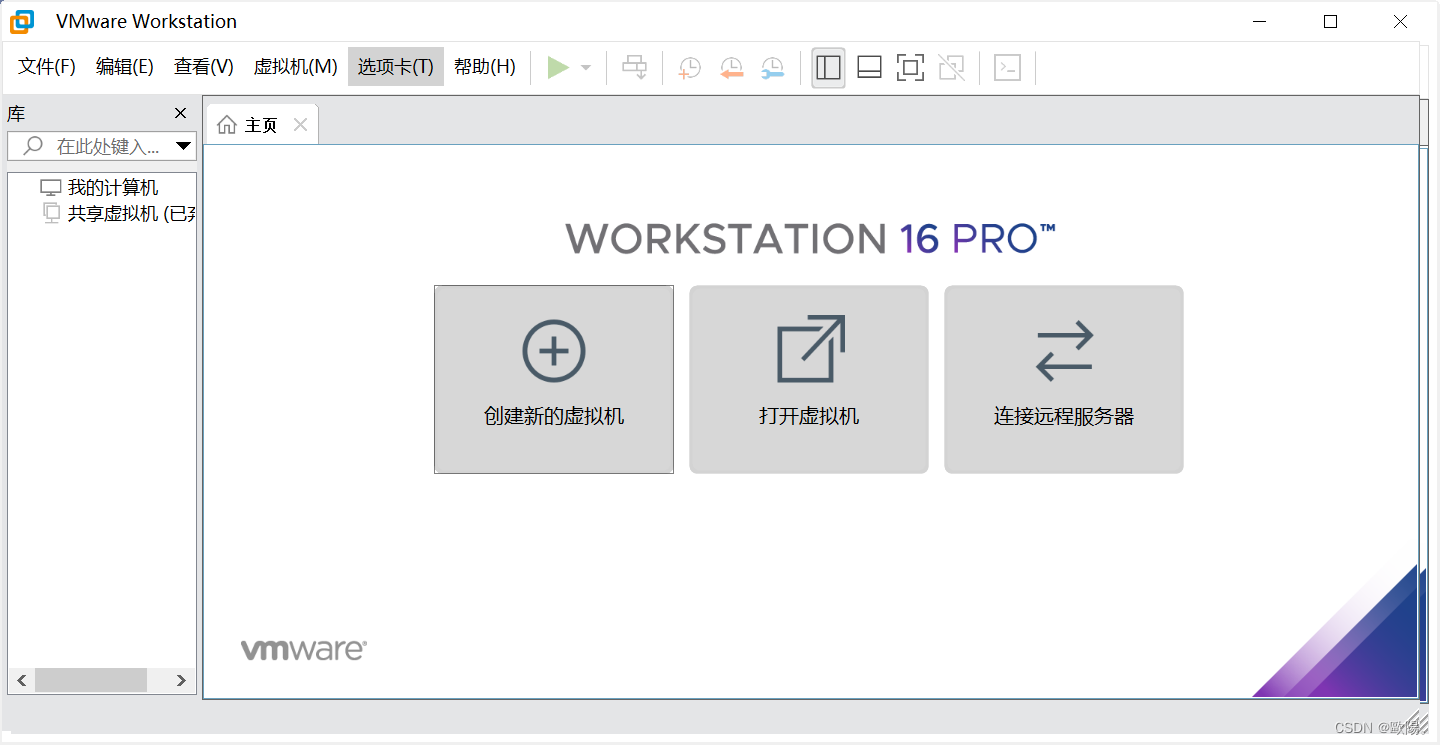This screenshot has width=1440, height=745.
Task: Open the Snapshot Manager wrench icon
Action: click(x=772, y=67)
